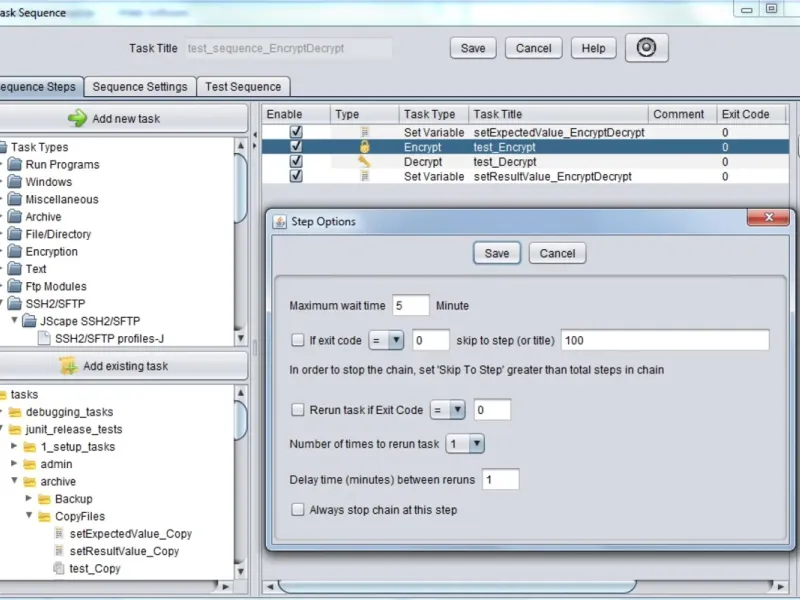Click the Add existing task icon
Viewport: 800px width, 600px height.
68,366
